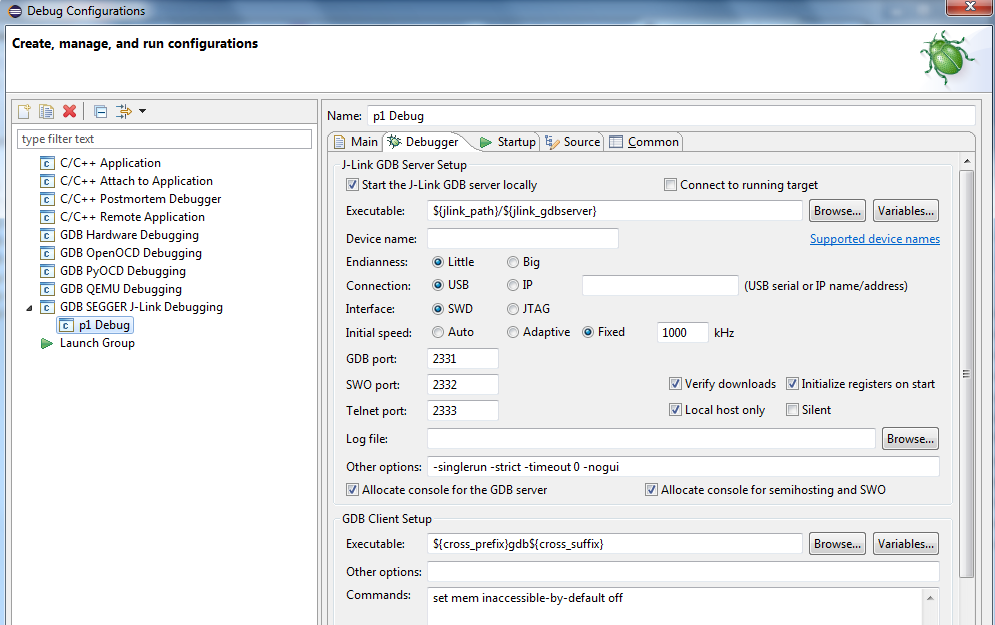The height and width of the screenshot is (625, 995).
Task: Enable Connect to running target checkbox
Action: [670, 185]
